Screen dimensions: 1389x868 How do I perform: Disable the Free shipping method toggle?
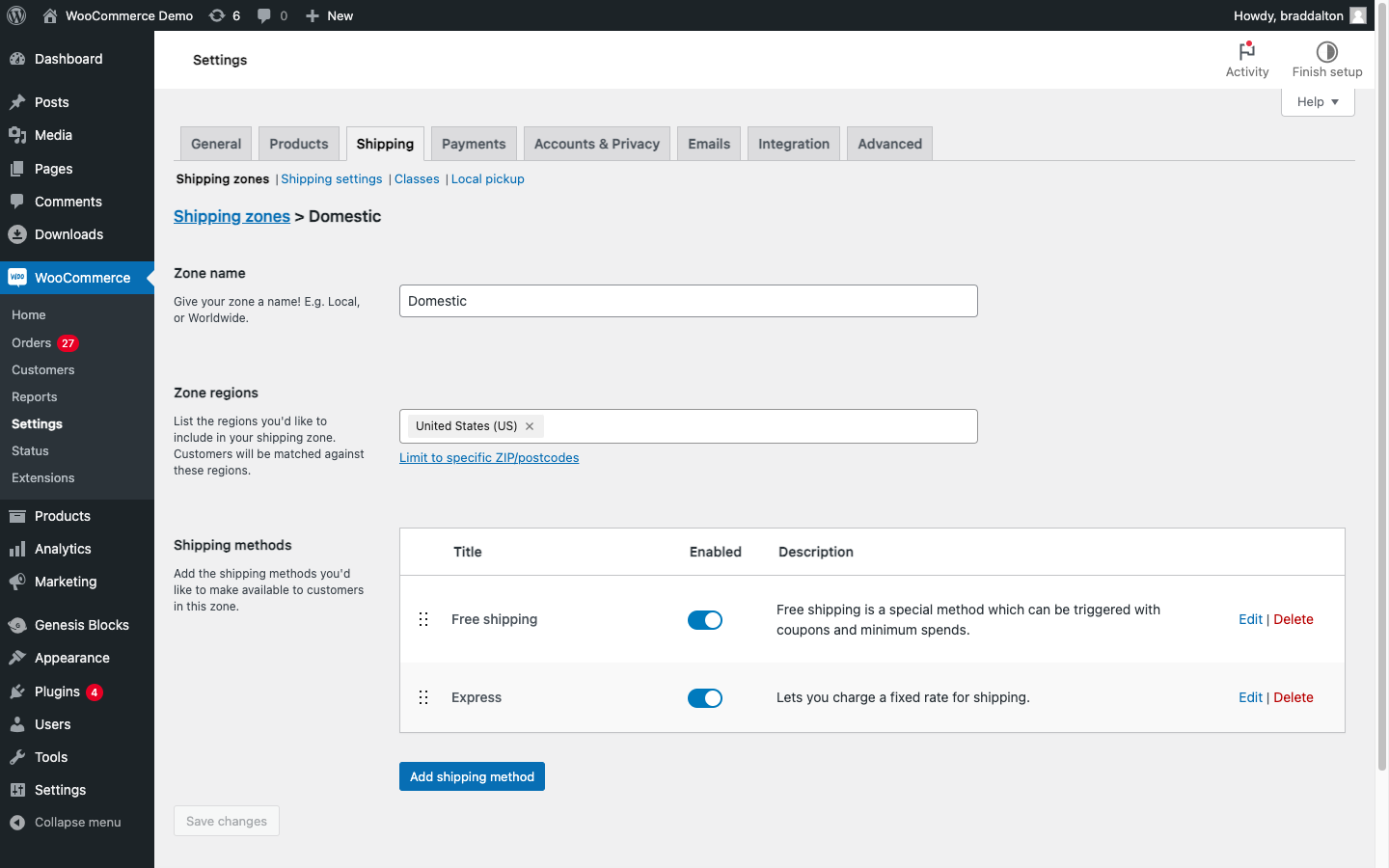pos(704,620)
